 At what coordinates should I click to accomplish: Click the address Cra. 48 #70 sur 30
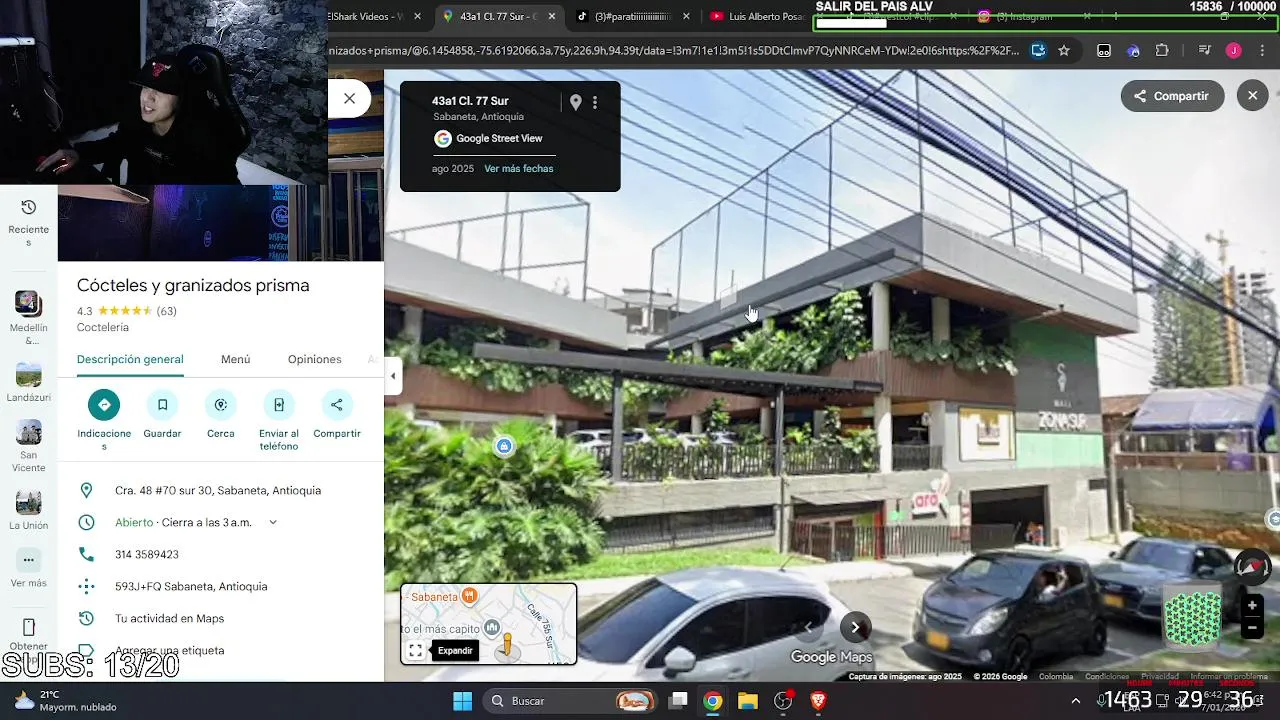218,490
